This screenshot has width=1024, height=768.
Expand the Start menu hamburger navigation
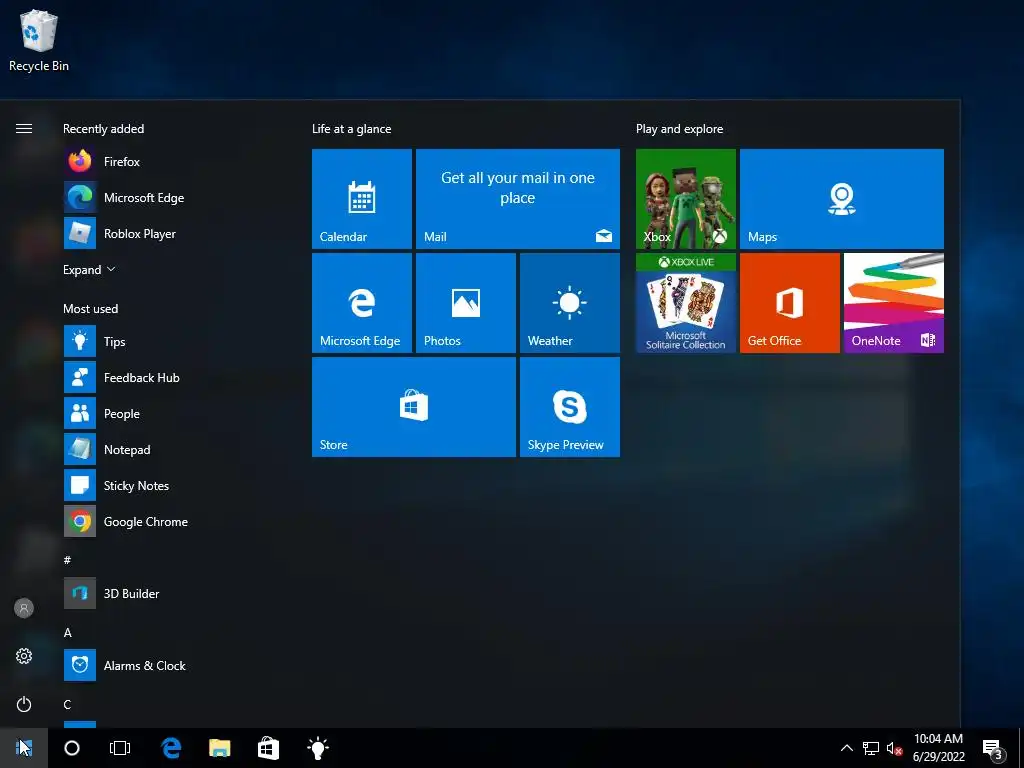point(24,129)
